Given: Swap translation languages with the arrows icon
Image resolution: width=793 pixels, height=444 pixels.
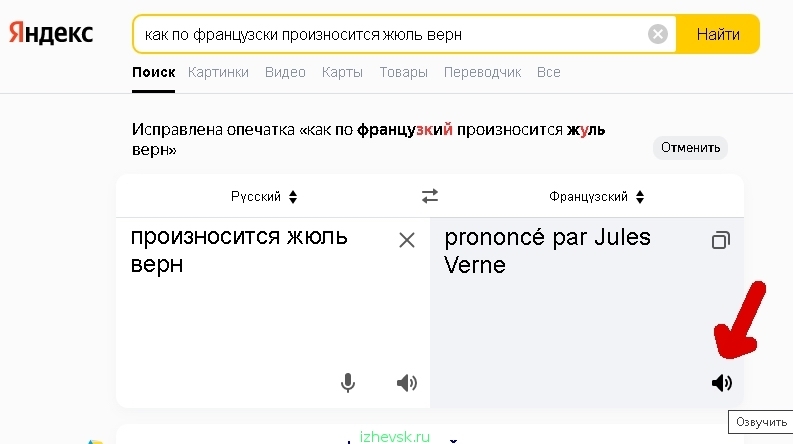Looking at the screenshot, I should [x=430, y=196].
